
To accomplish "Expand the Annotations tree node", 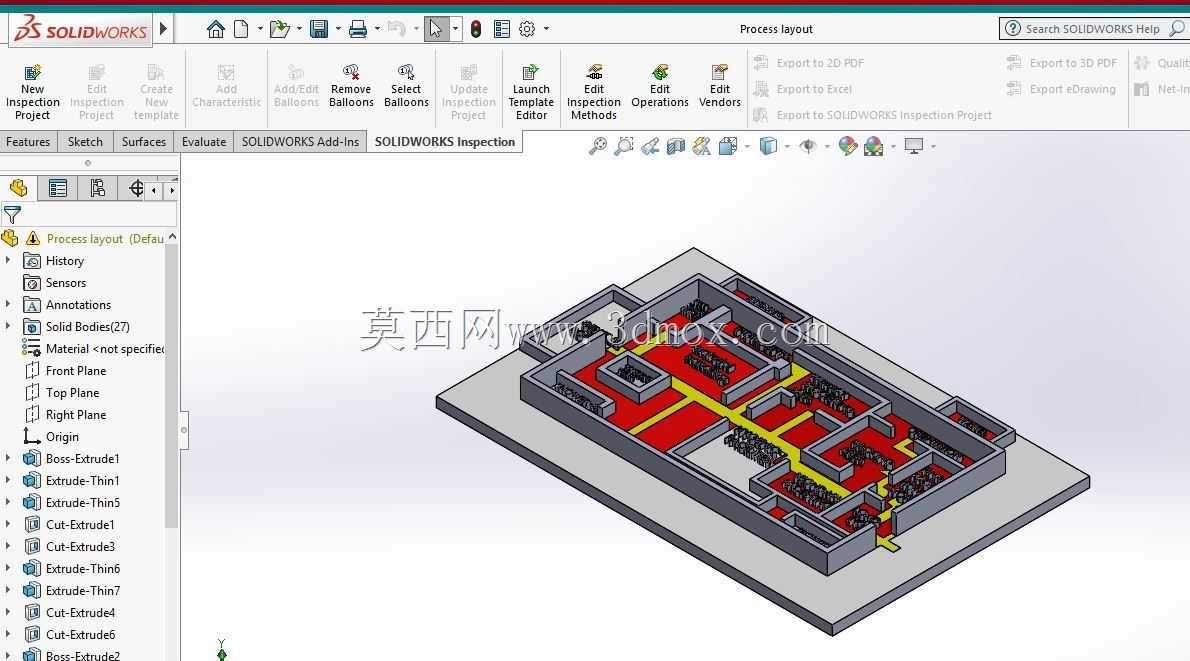I will [8, 304].
